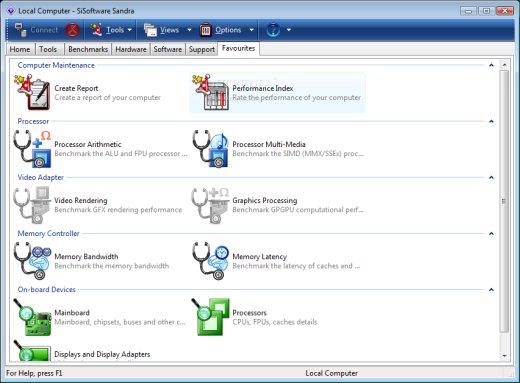Image resolution: width=520 pixels, height=383 pixels.
Task: Switch to the Benchmarks tab
Action: [88, 49]
